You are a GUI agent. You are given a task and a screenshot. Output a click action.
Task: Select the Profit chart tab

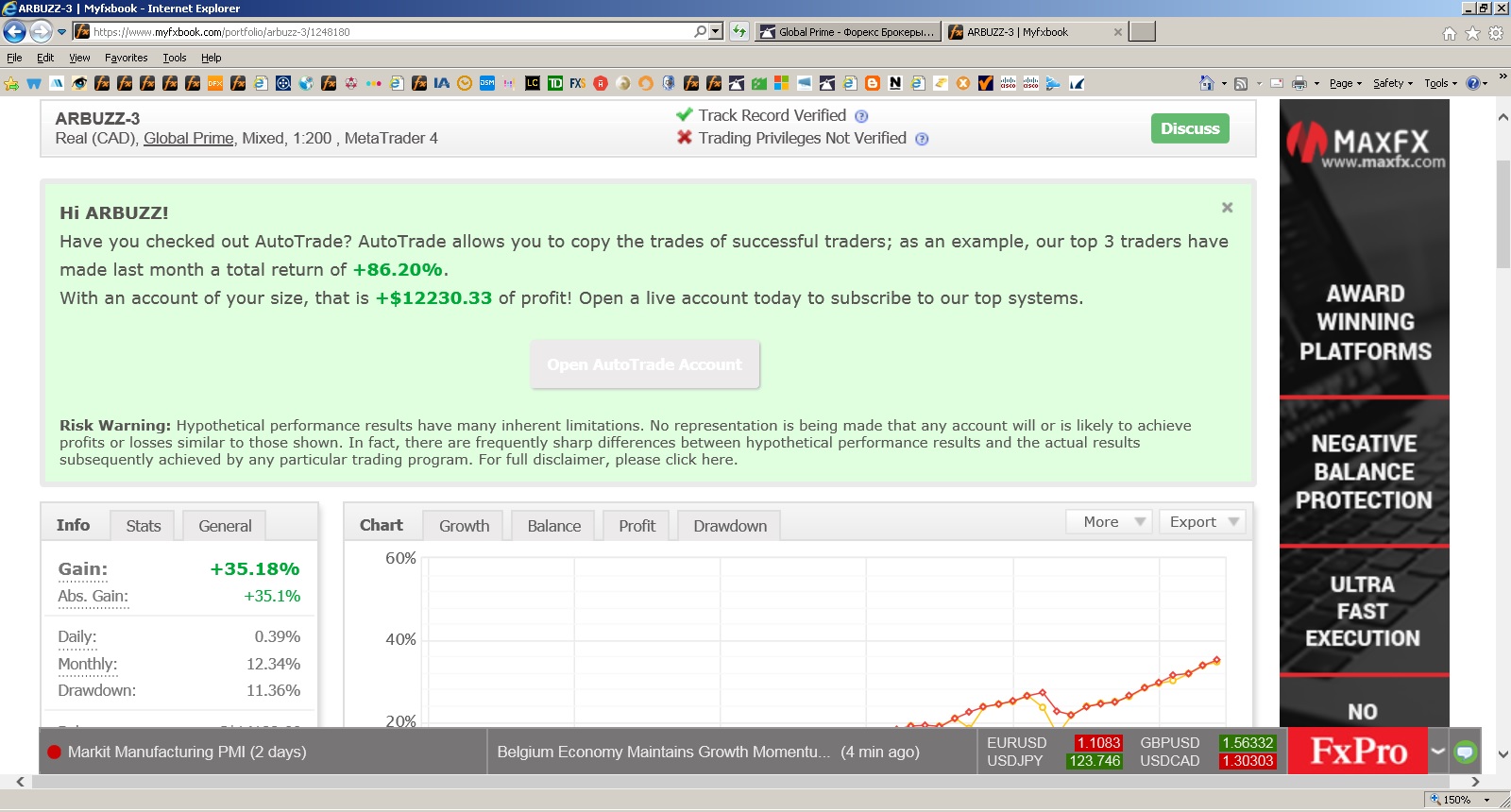pos(637,526)
